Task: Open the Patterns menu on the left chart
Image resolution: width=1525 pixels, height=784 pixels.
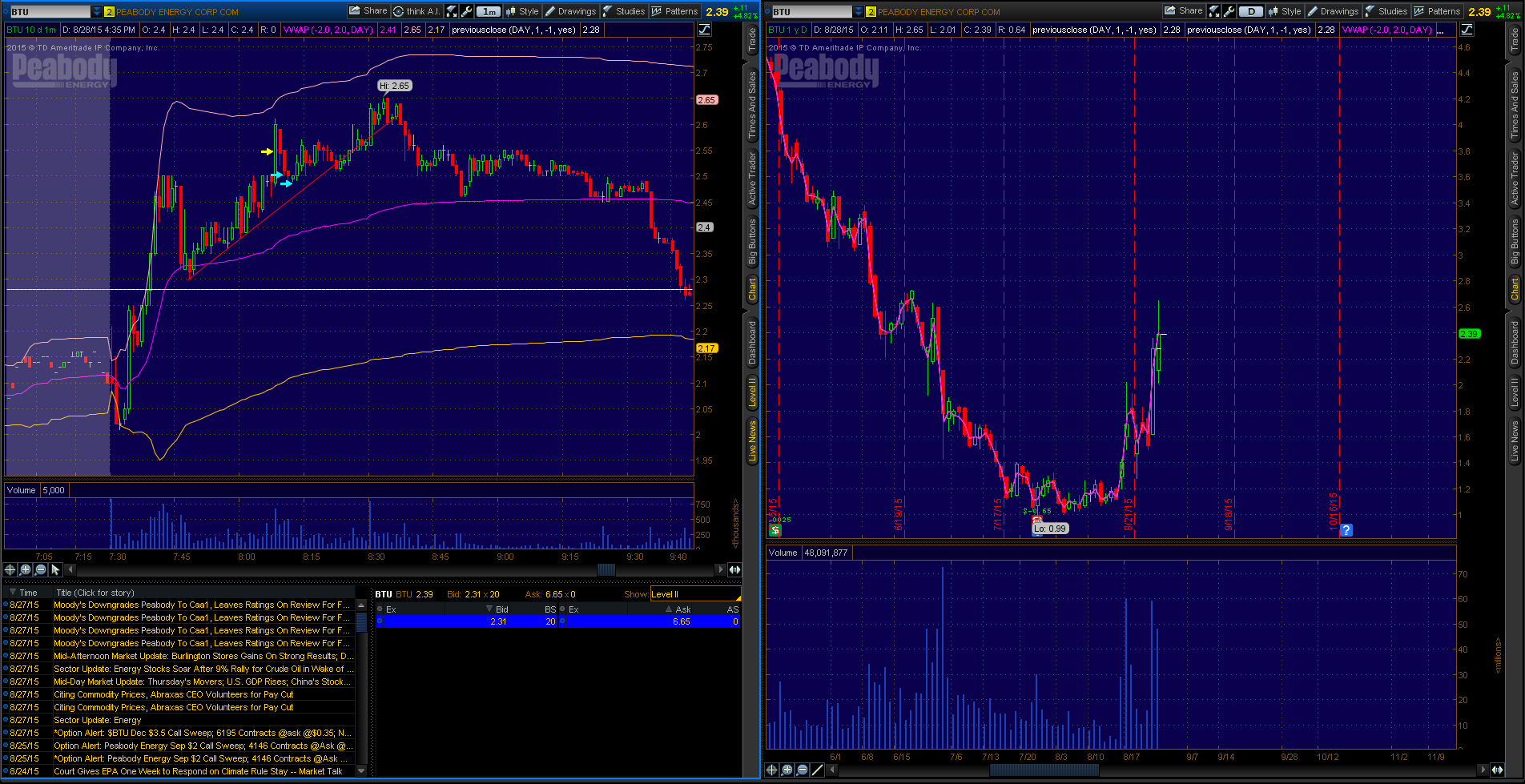Action: pyautogui.click(x=675, y=11)
